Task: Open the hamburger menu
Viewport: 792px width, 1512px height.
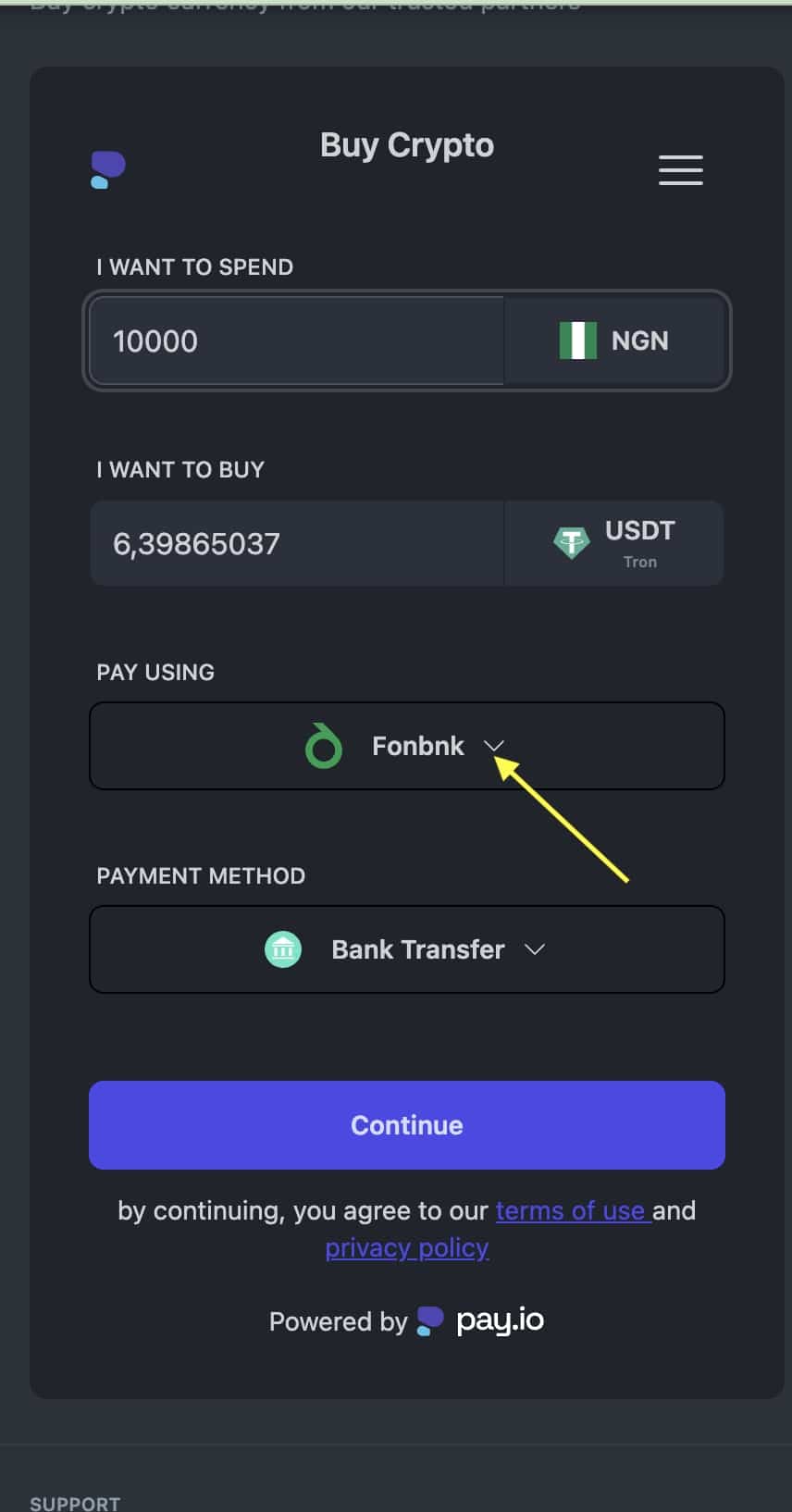Action: (680, 170)
